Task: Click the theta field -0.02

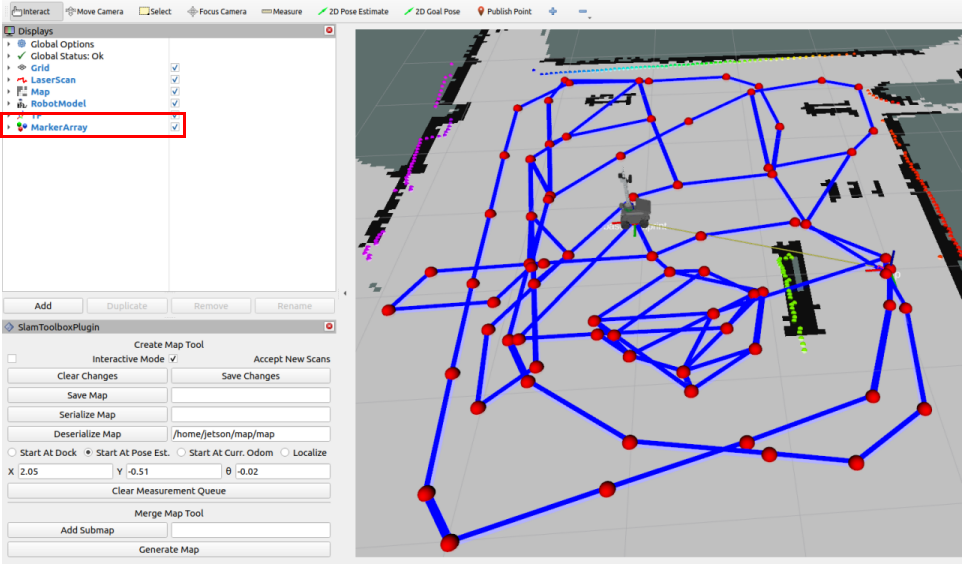Action: (283, 471)
